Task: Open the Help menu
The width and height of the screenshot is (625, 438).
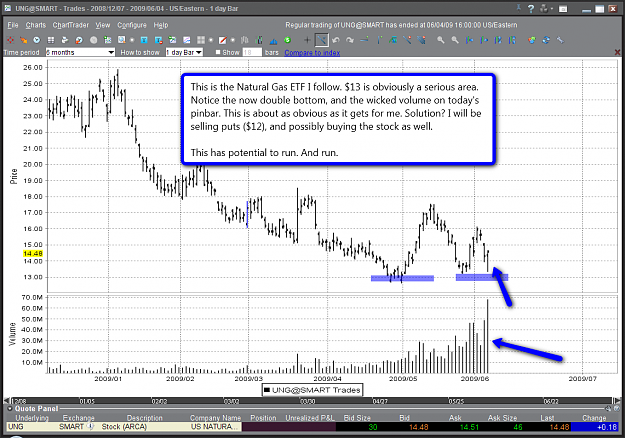Action: point(161,25)
